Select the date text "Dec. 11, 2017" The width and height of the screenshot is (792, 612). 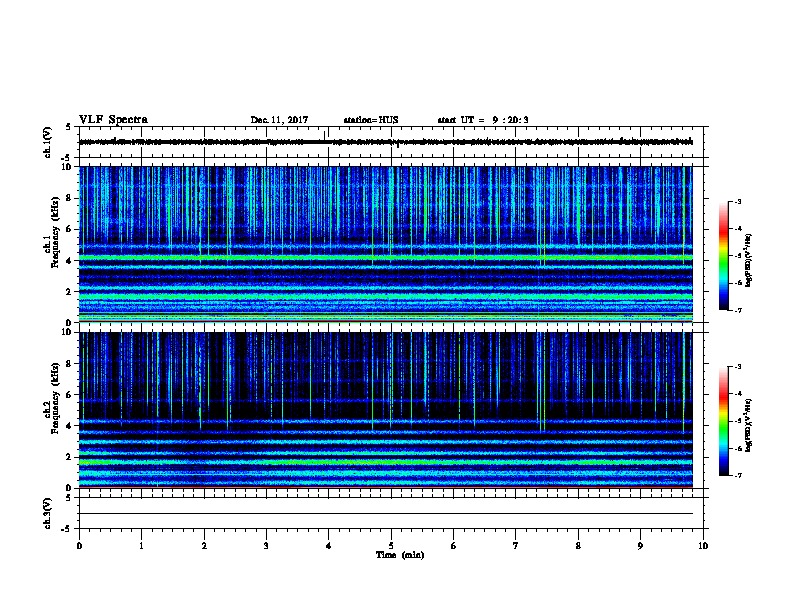click(x=279, y=120)
